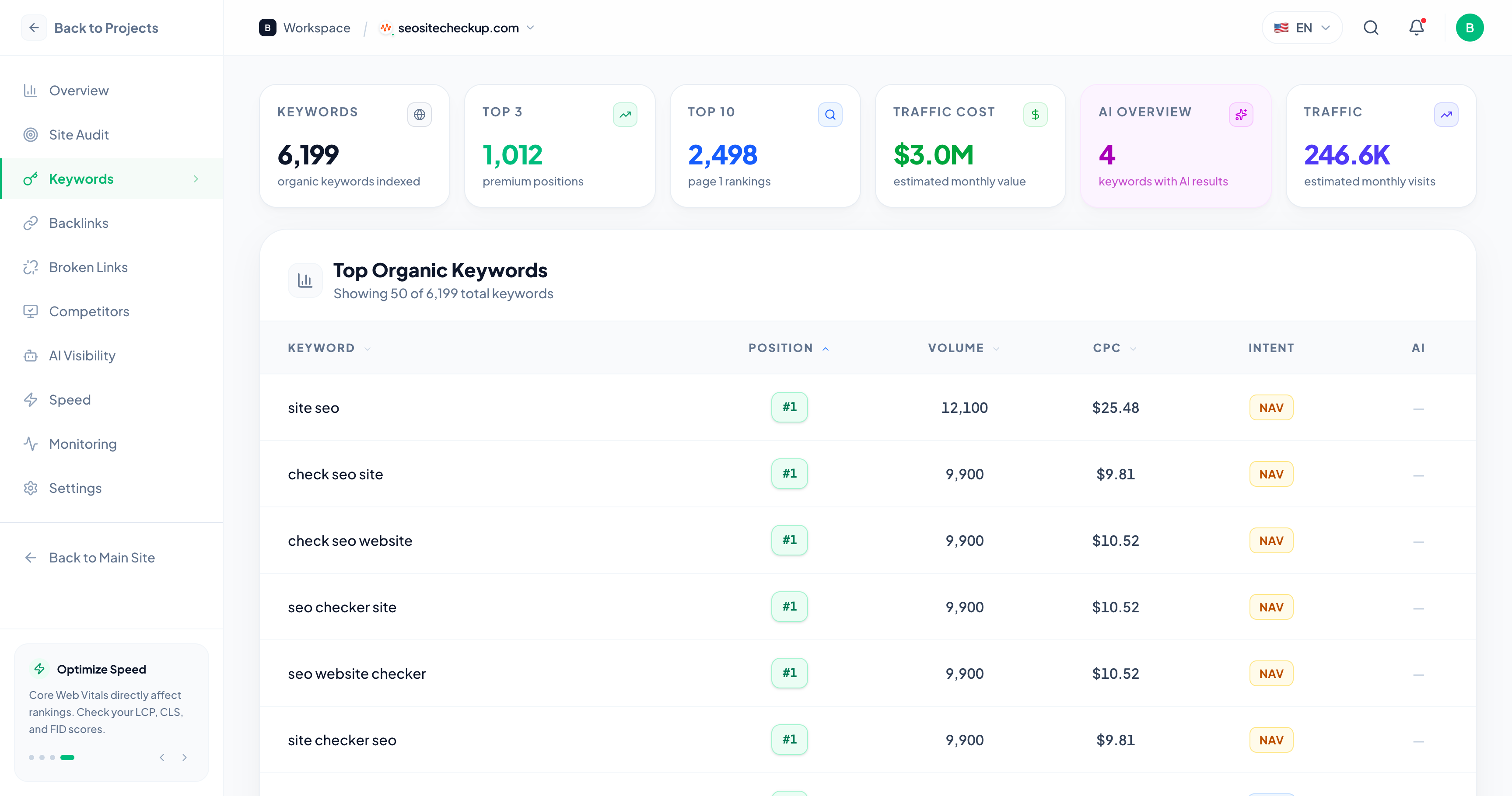The image size is (1512, 796).
Task: Click the Monitoring pulse icon
Action: (31, 443)
